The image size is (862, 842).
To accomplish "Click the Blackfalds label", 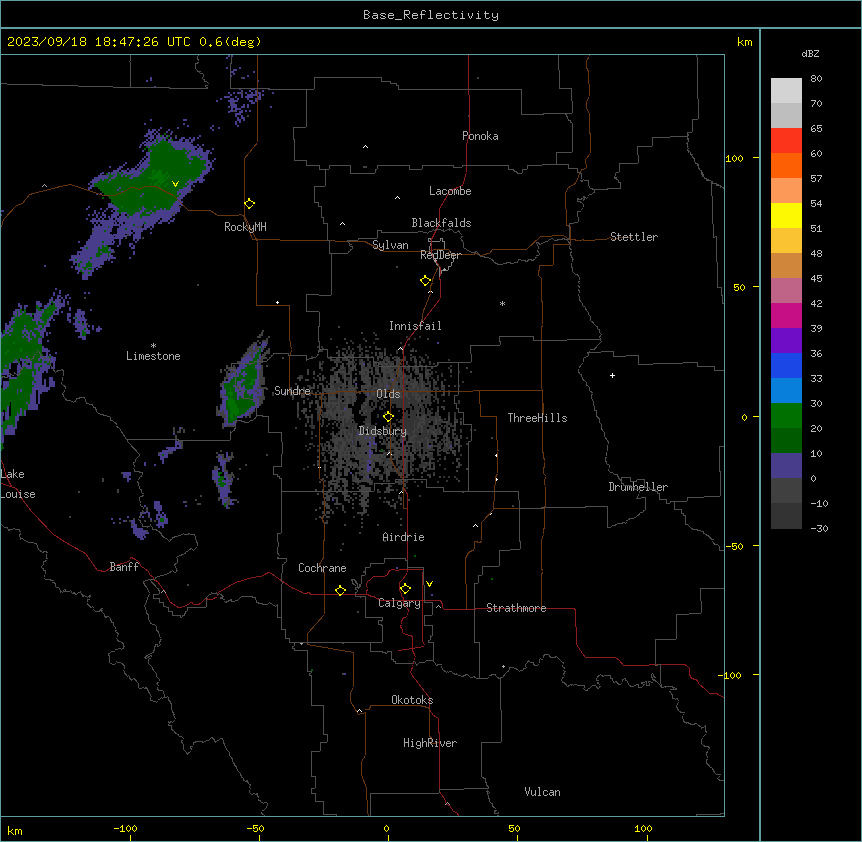I will [441, 223].
